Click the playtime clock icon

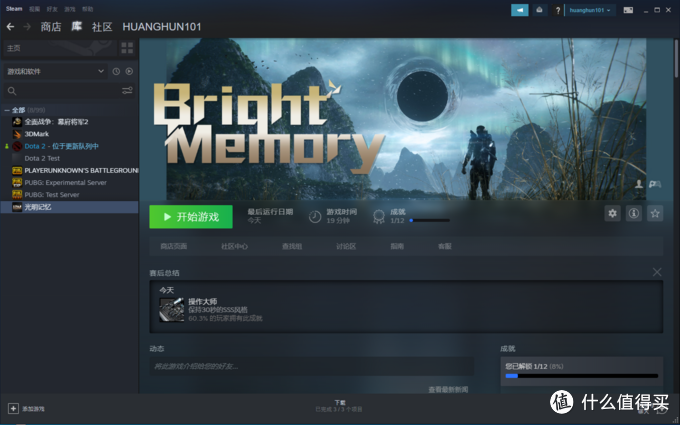click(315, 216)
